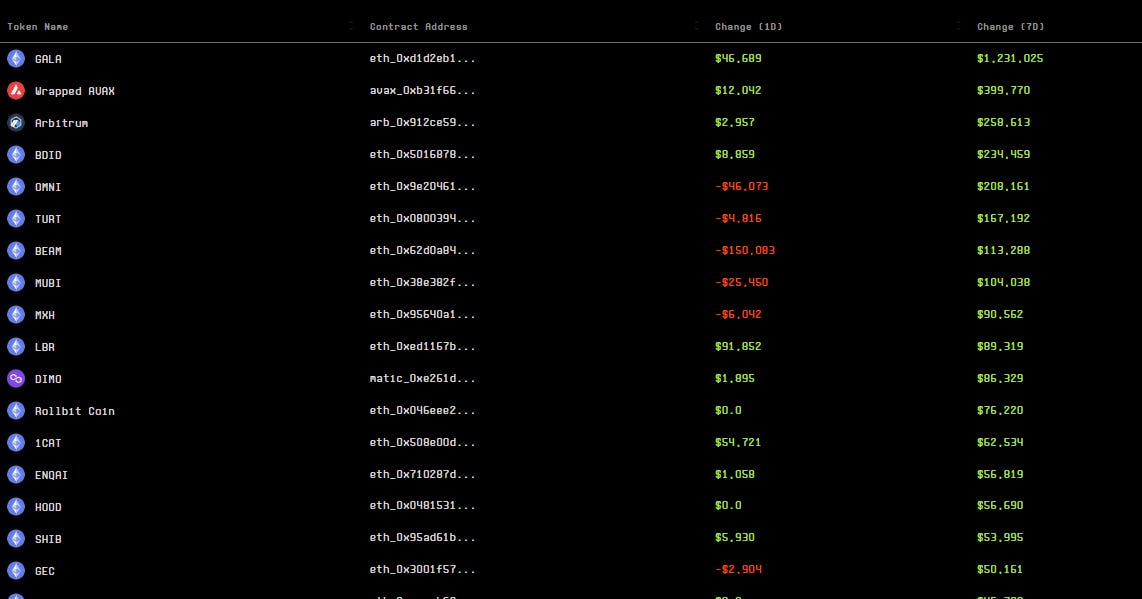The width and height of the screenshot is (1142, 599).
Task: Click the BDID Ethereum icon
Action: click(16, 154)
